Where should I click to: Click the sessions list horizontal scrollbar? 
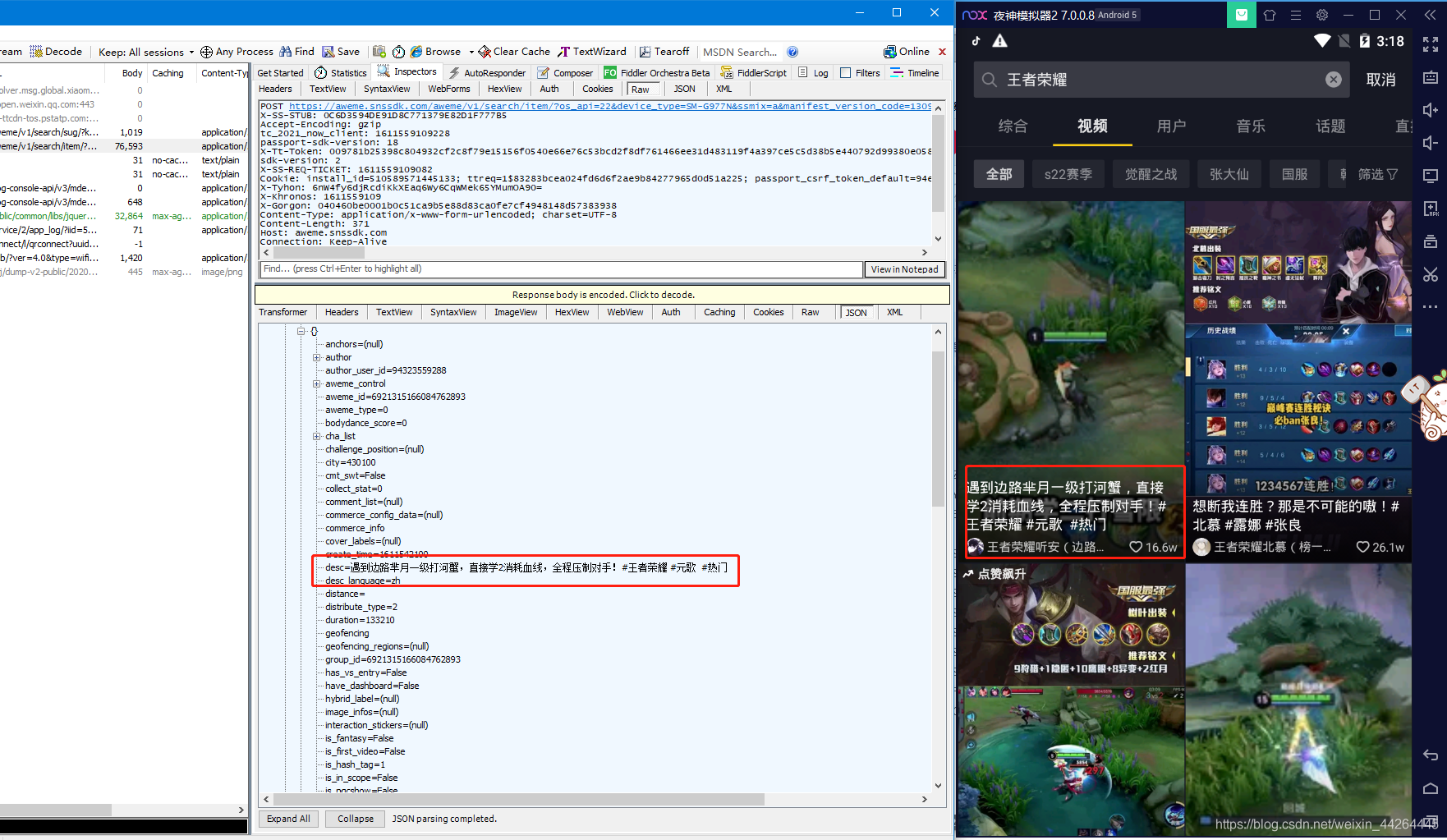56,810
